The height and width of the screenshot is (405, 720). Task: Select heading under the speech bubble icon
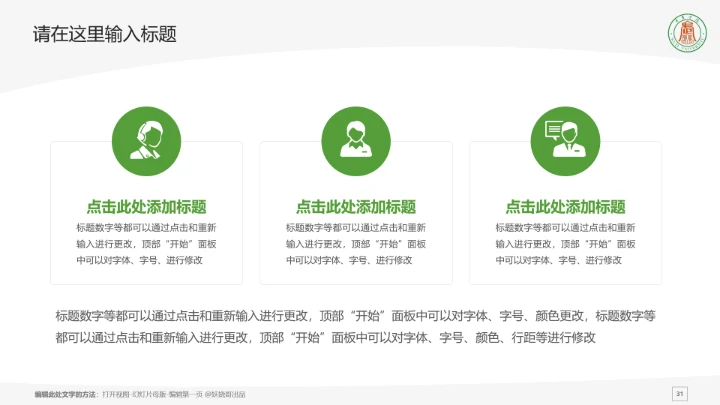tap(565, 207)
